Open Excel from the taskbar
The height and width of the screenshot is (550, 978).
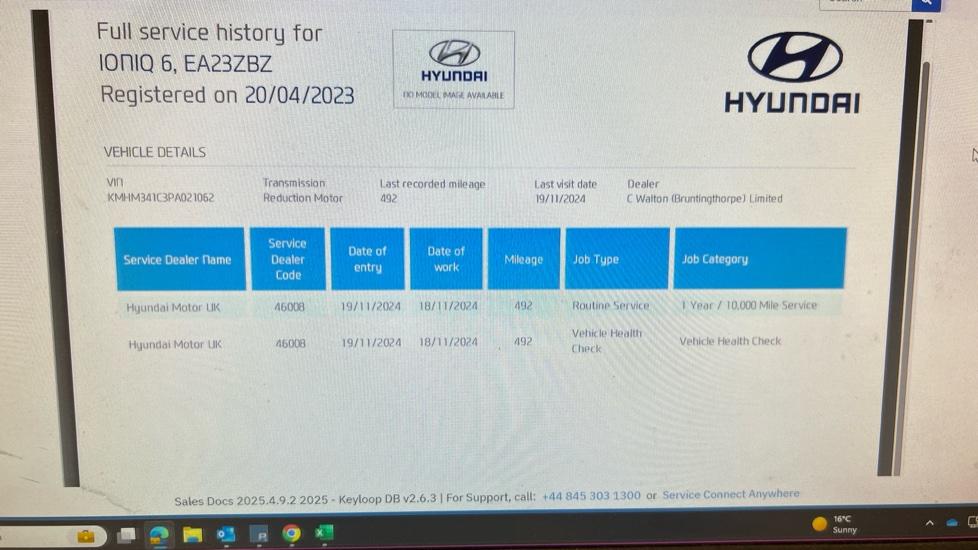click(323, 533)
